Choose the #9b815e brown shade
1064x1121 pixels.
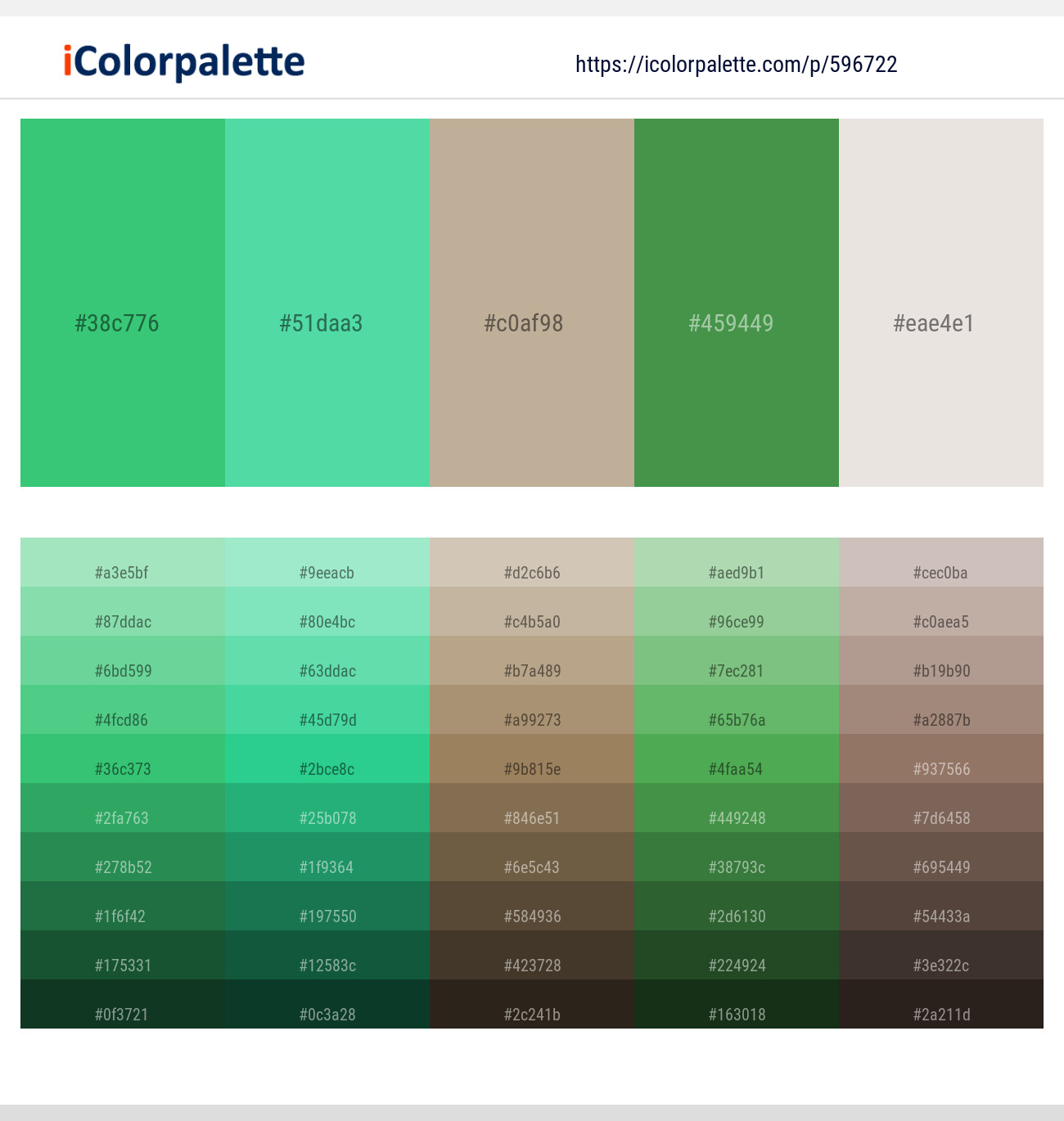coord(532,759)
